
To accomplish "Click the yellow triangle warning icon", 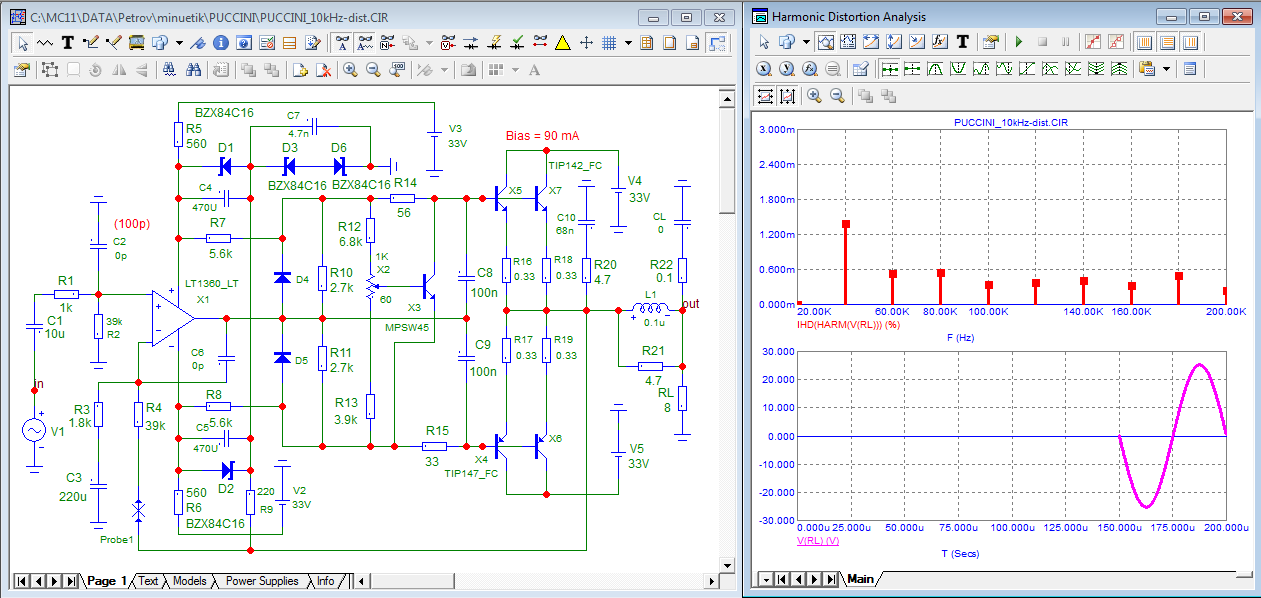I will 563,43.
